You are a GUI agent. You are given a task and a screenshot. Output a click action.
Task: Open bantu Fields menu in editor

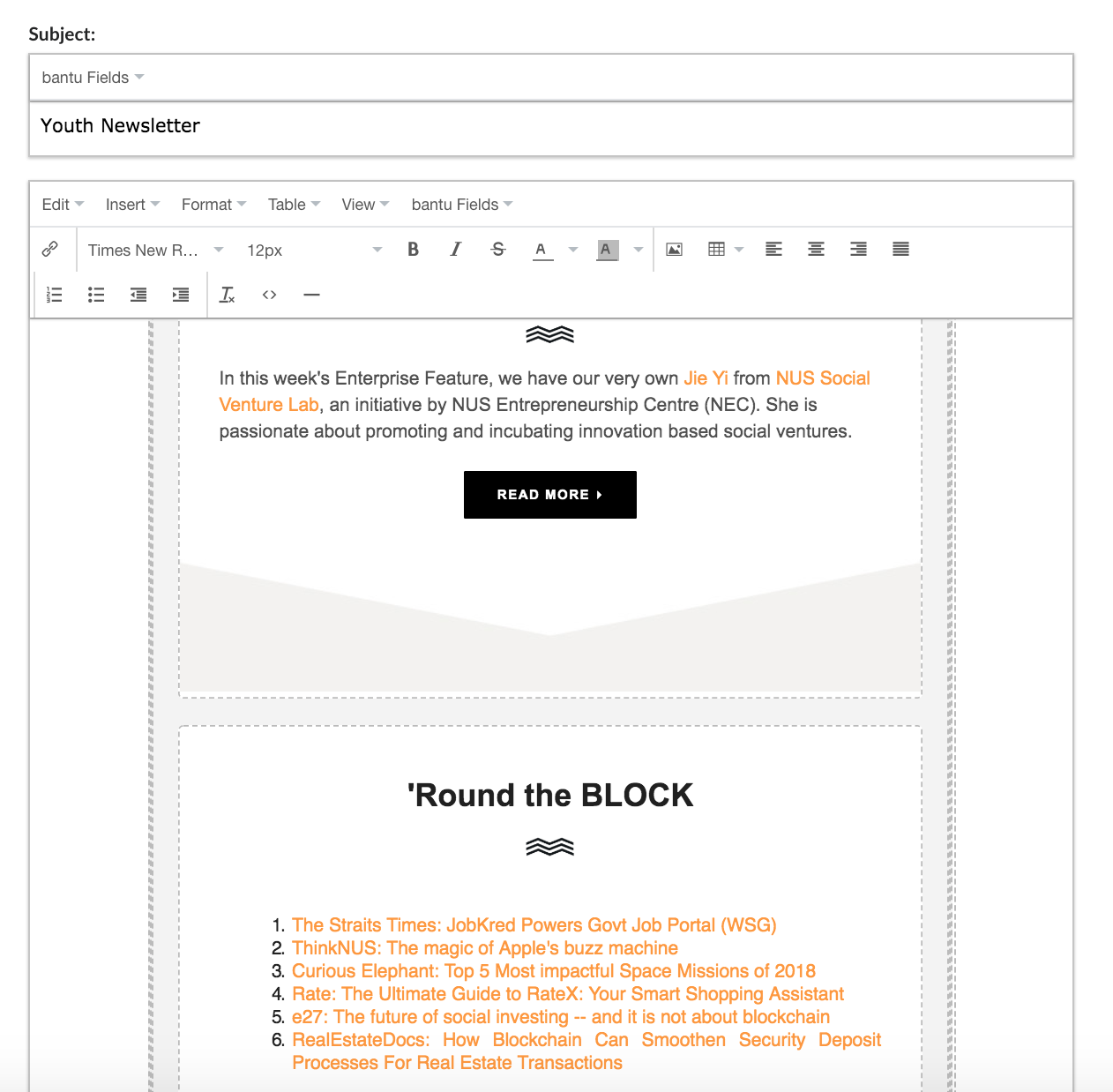click(x=461, y=205)
